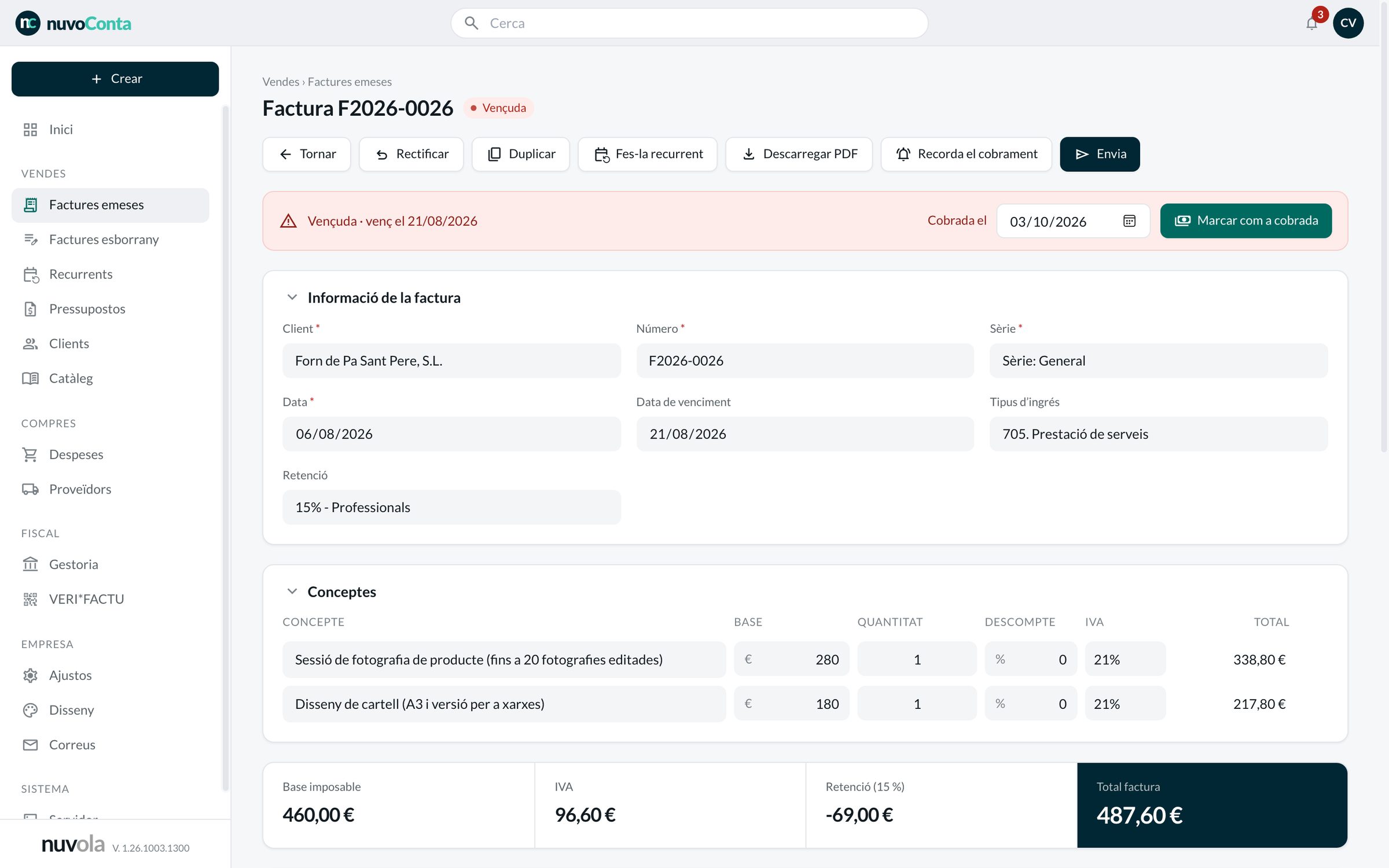This screenshot has width=1389, height=868.
Task: Click the Despeses cart icon
Action: pyautogui.click(x=30, y=455)
